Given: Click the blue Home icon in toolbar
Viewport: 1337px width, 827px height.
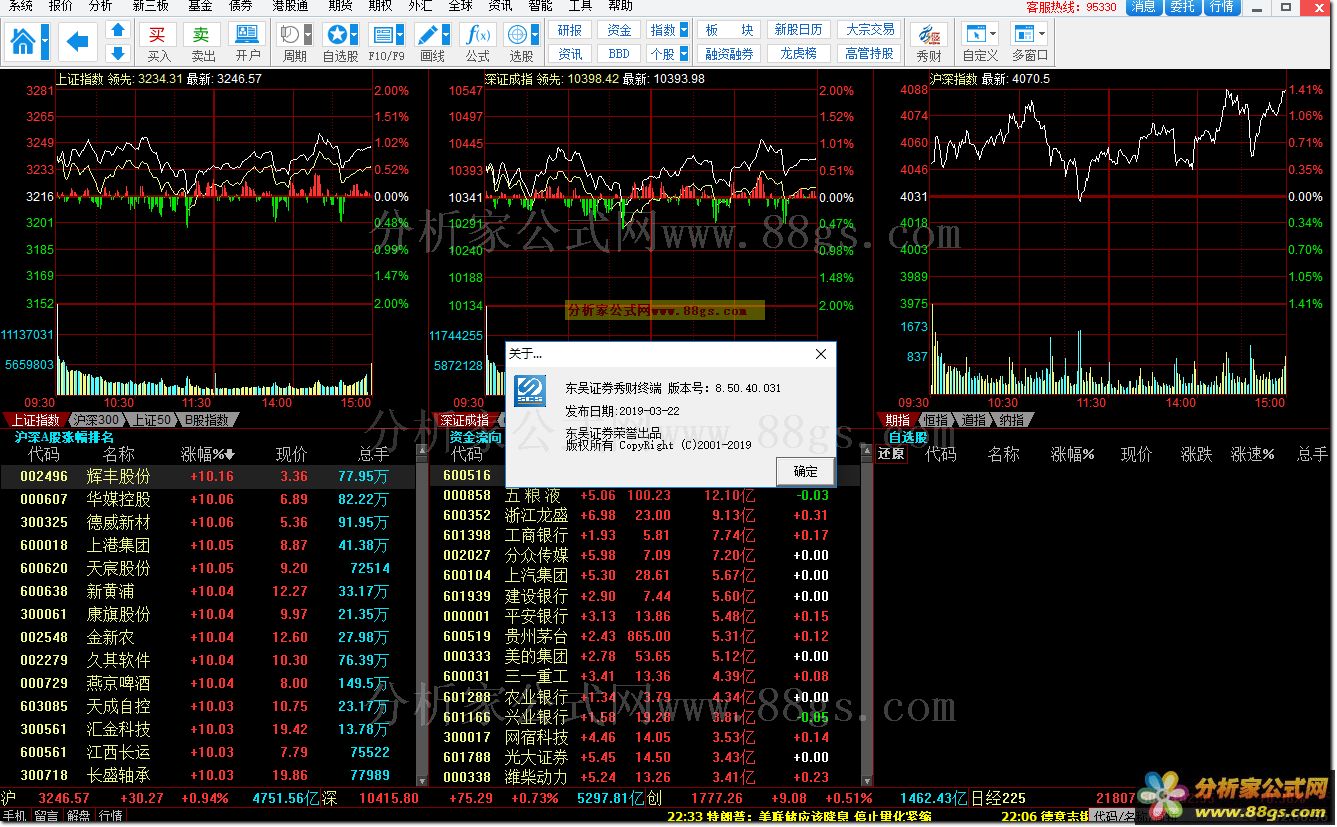Looking at the screenshot, I should pos(23,42).
